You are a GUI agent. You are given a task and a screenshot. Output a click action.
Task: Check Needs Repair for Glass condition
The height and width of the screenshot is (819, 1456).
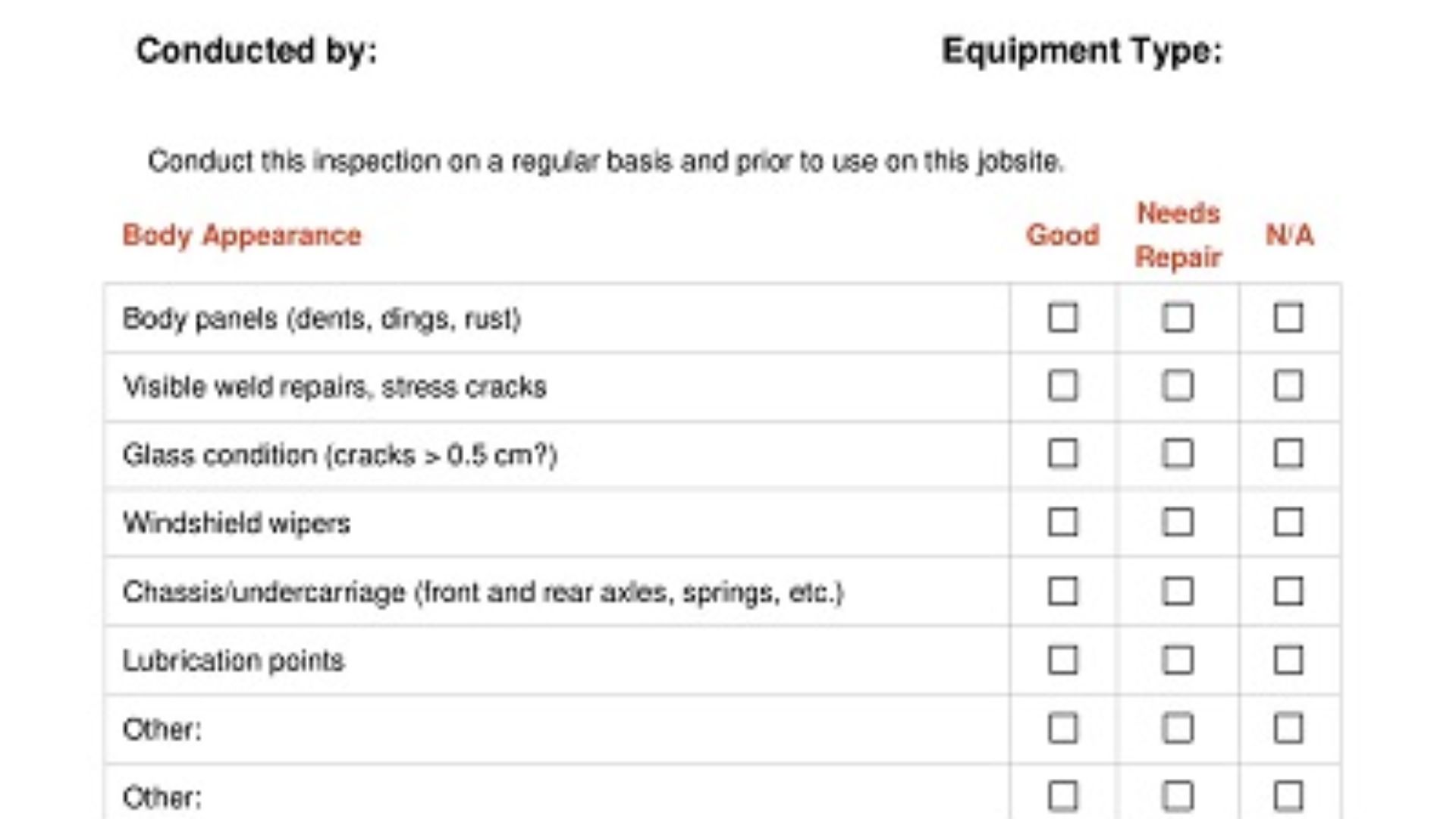(x=1178, y=454)
